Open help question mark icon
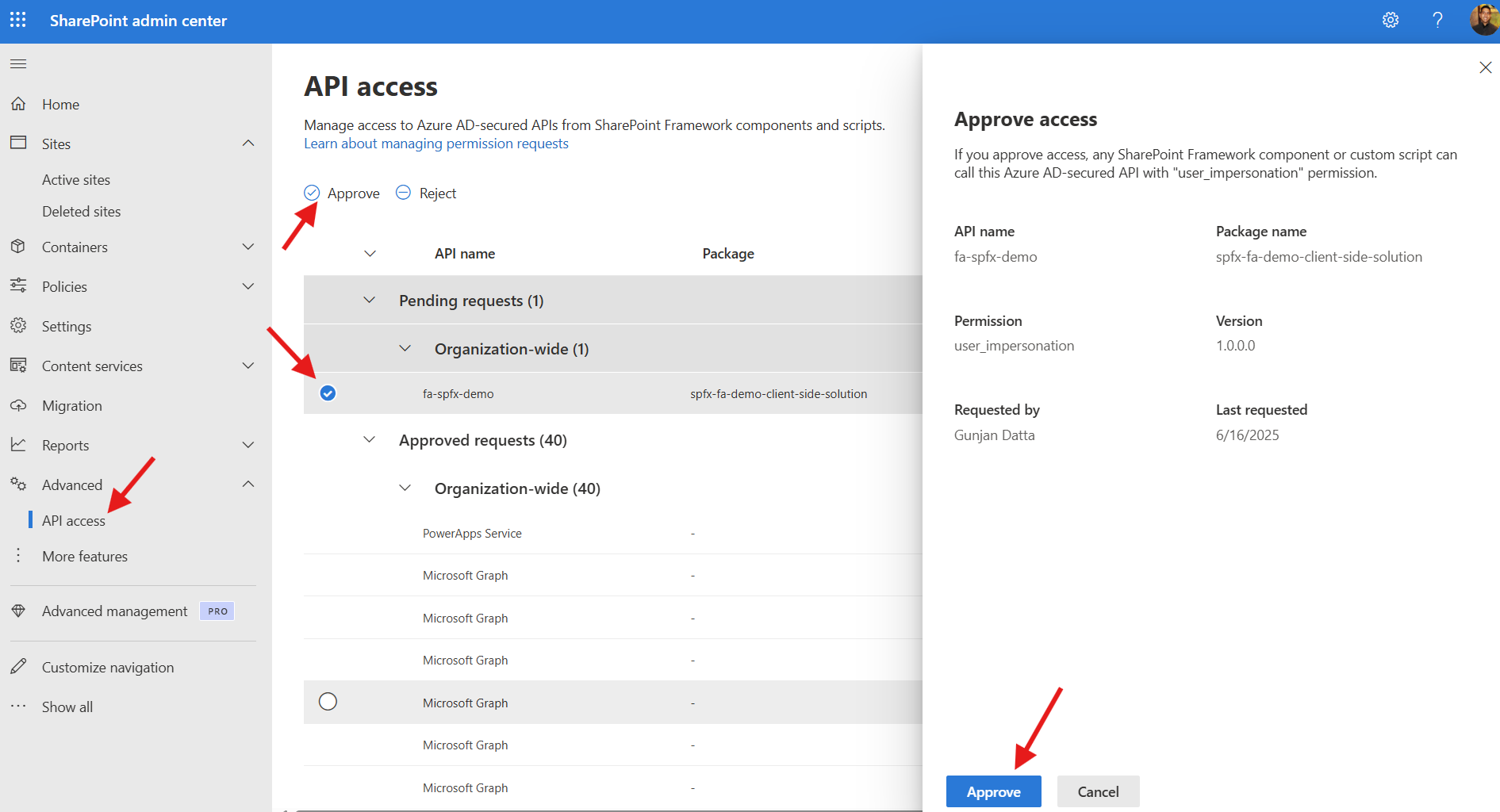The width and height of the screenshot is (1500, 812). tap(1437, 20)
